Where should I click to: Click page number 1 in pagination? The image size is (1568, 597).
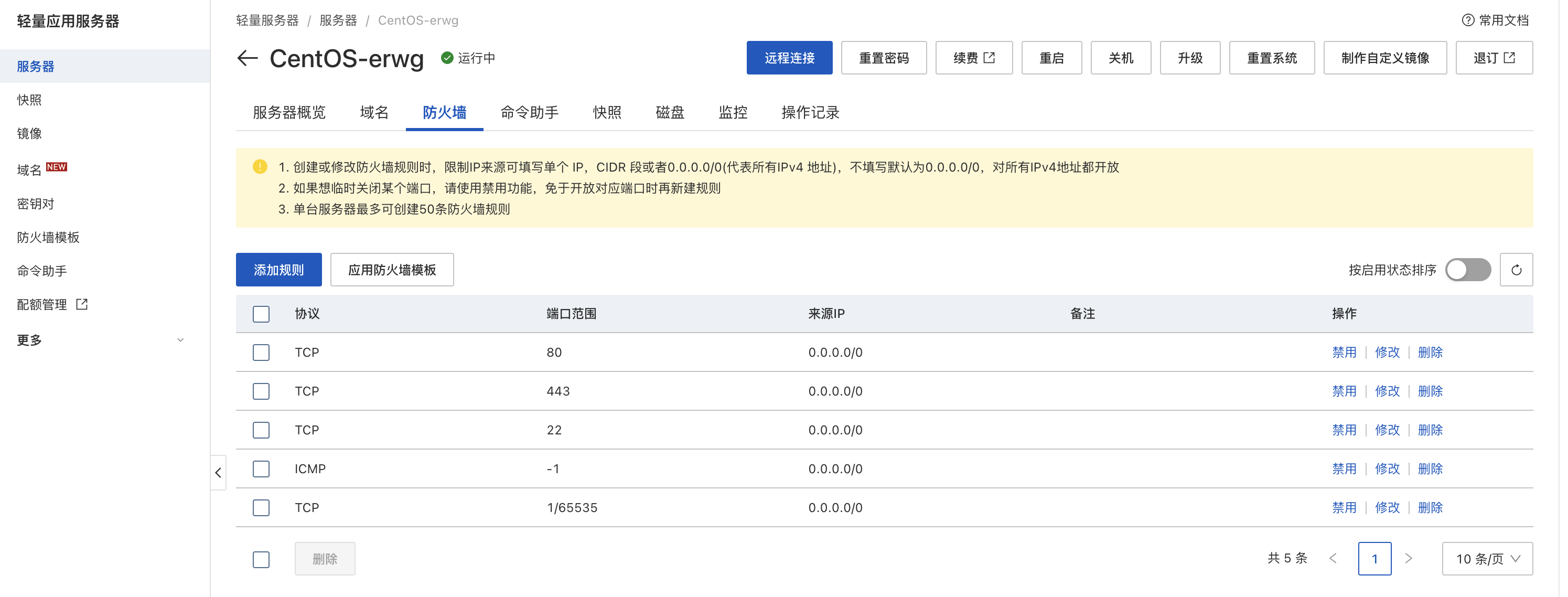pyautogui.click(x=1374, y=559)
